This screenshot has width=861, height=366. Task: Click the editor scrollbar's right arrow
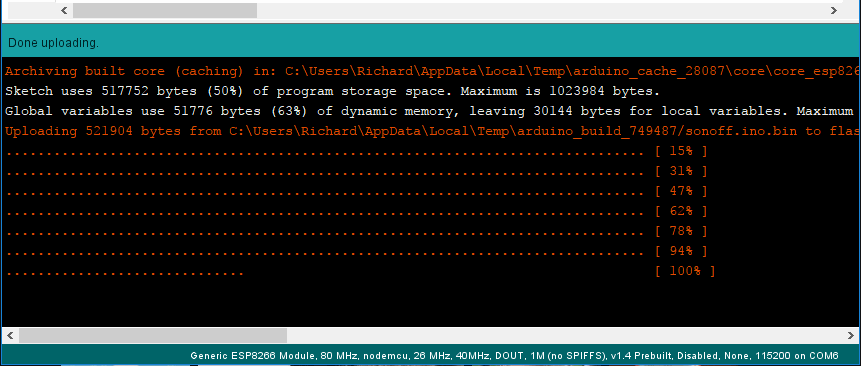pos(834,10)
